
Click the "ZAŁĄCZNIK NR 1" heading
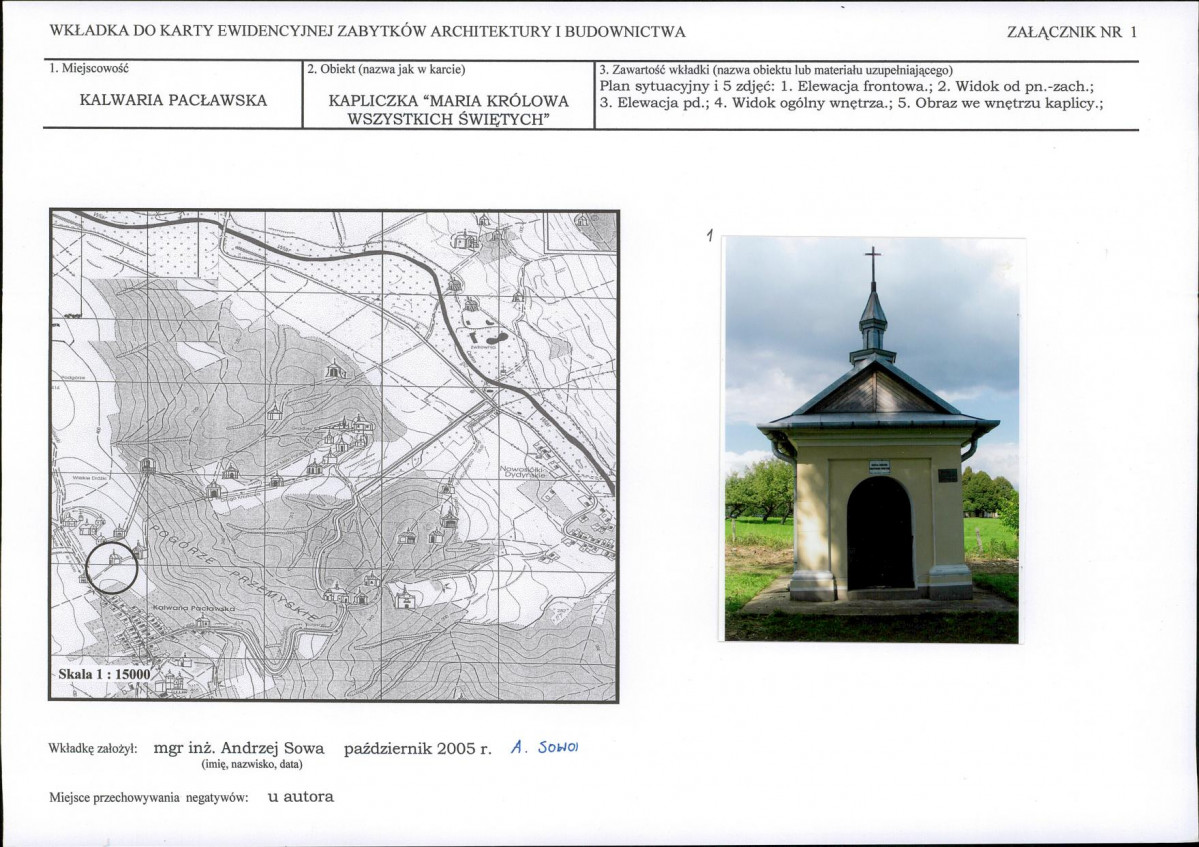(1072, 32)
